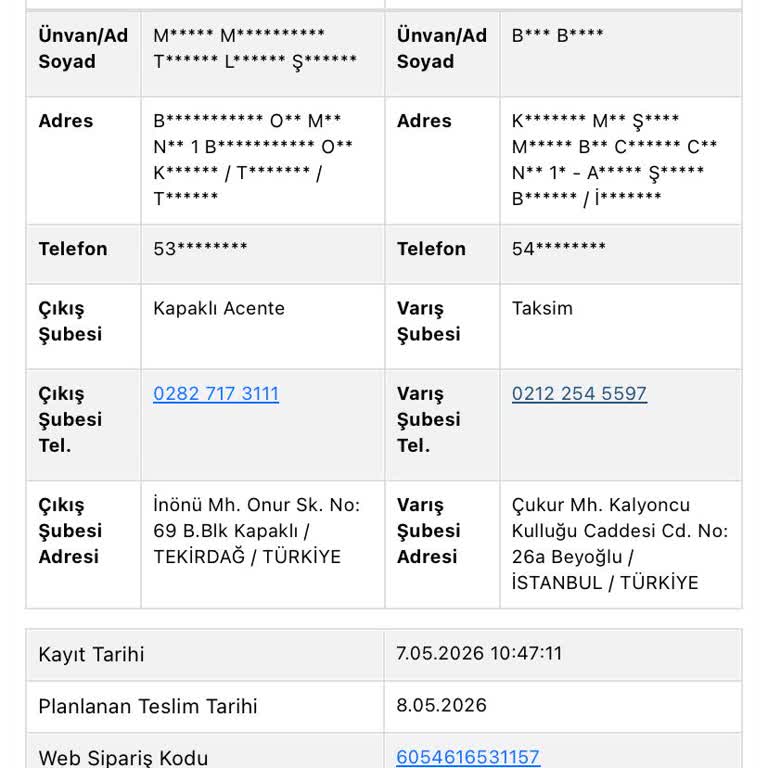The image size is (768, 768).
Task: Click the Web Sipariş Kodu label
Action: (123, 758)
